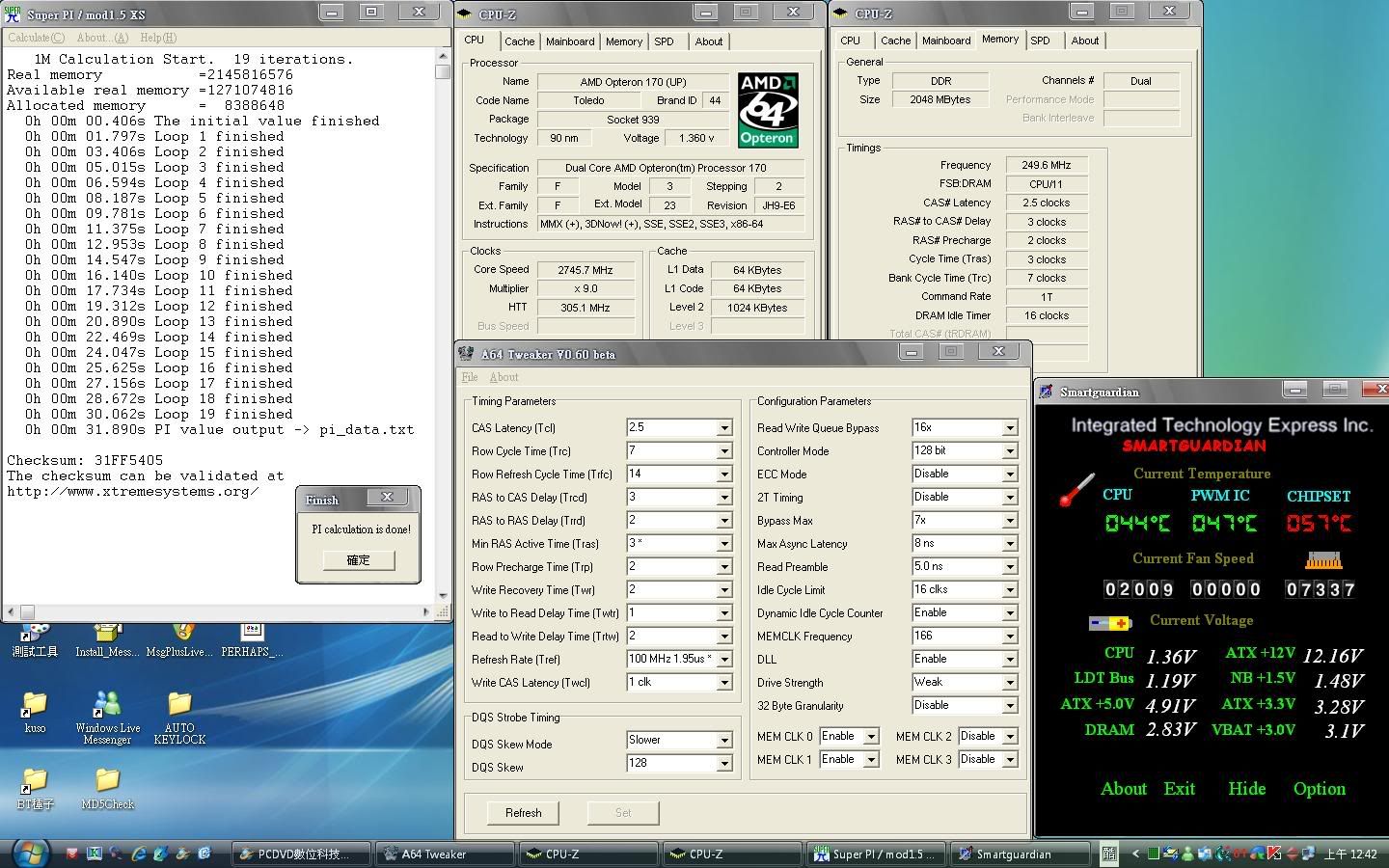Click the Option link in Smartguardian

(1319, 789)
